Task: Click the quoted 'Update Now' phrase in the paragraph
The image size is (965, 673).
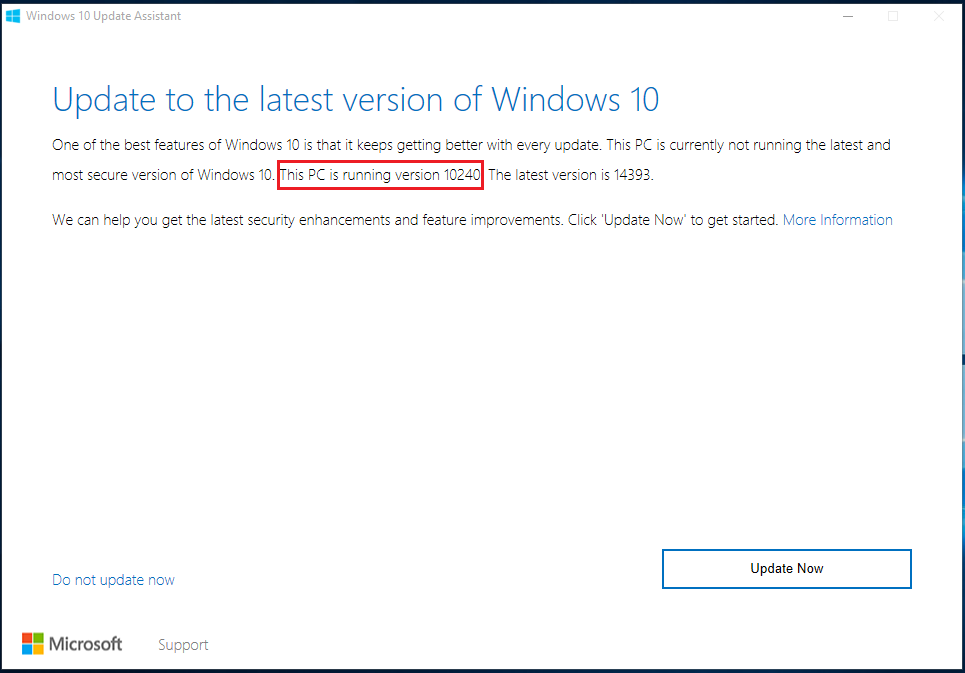Action: pyautogui.click(x=645, y=220)
